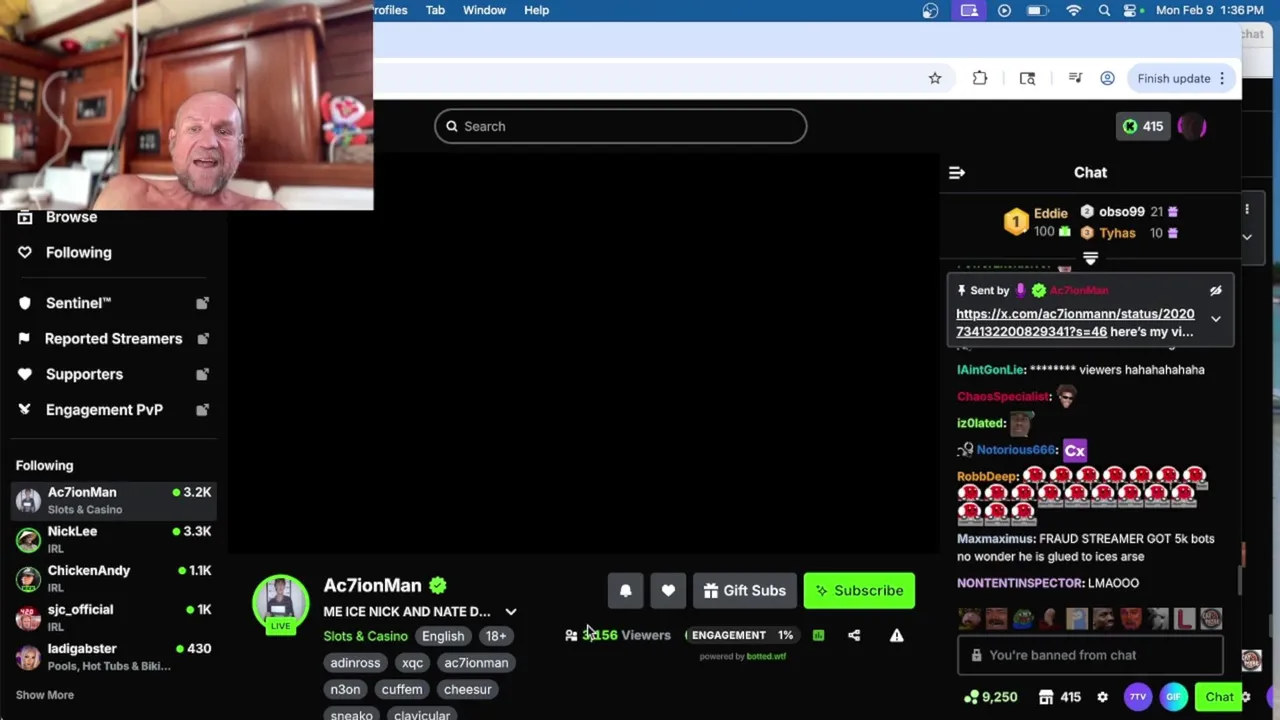The height and width of the screenshot is (720, 1280).
Task: Click the xqc tag
Action: (412, 663)
